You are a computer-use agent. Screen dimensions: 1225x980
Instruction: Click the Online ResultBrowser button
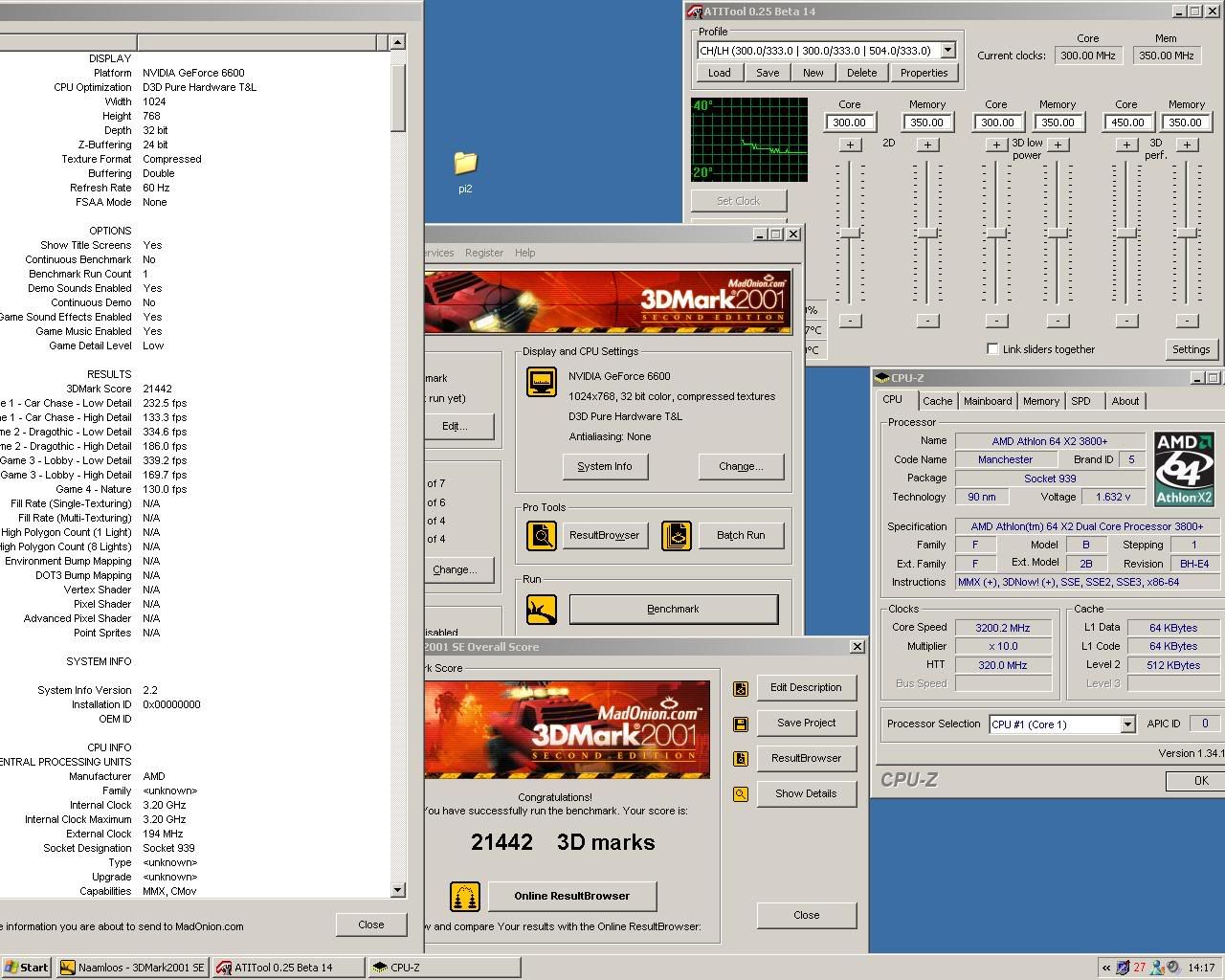point(572,896)
